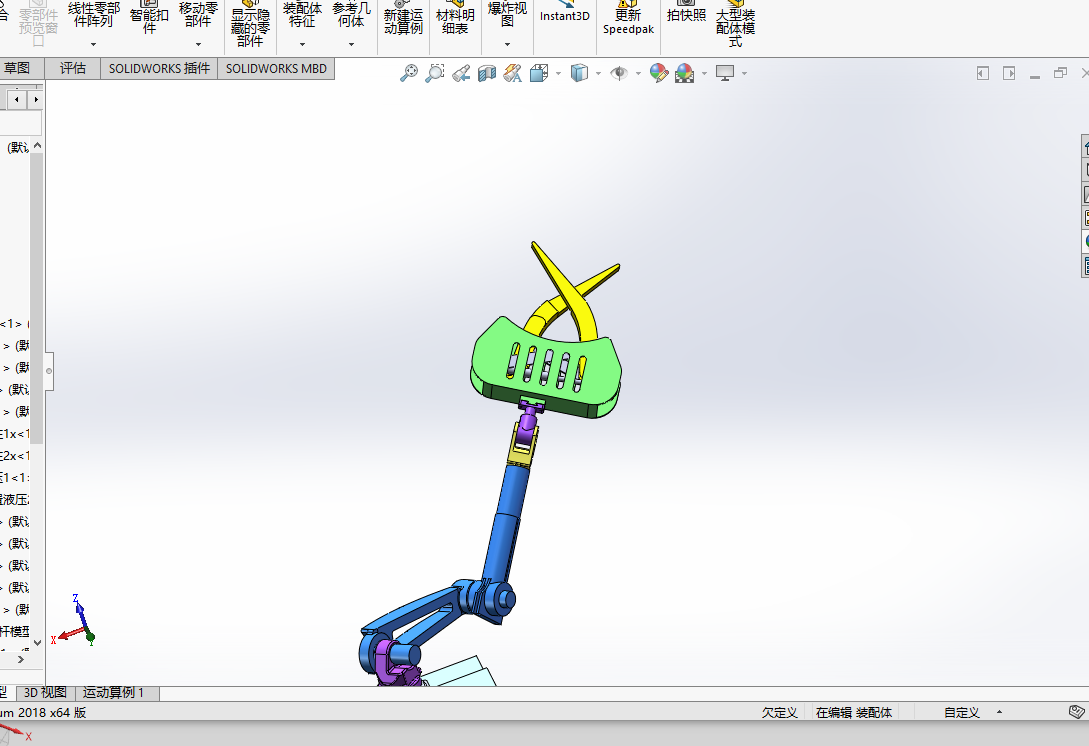Click 更新 Speedpak command
The height and width of the screenshot is (746, 1089).
click(x=629, y=18)
